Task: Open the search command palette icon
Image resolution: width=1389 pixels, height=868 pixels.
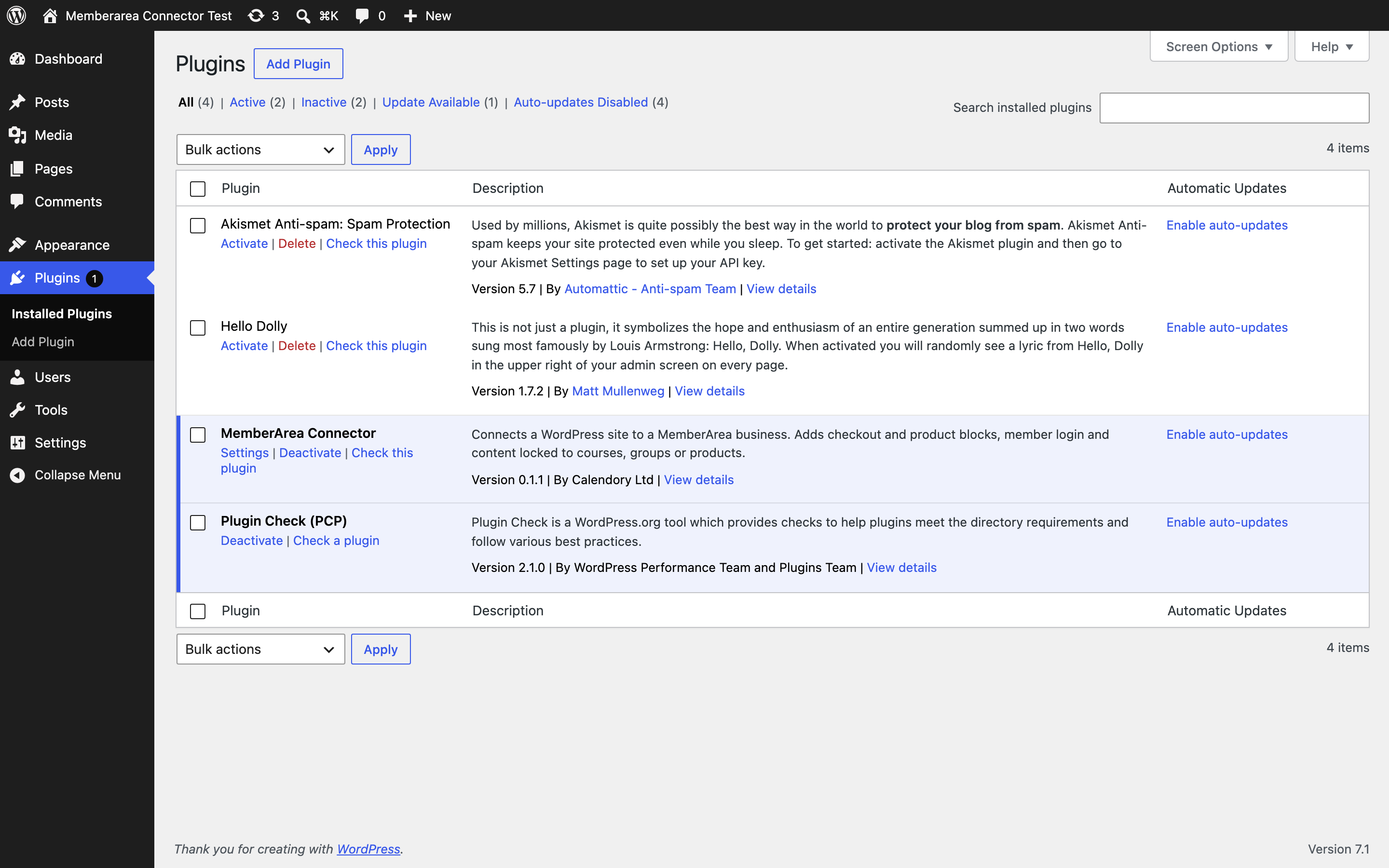Action: coord(303,16)
